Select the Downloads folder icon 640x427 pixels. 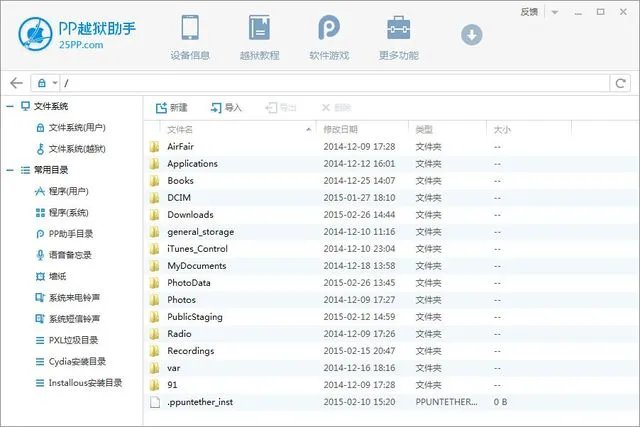pos(154,215)
